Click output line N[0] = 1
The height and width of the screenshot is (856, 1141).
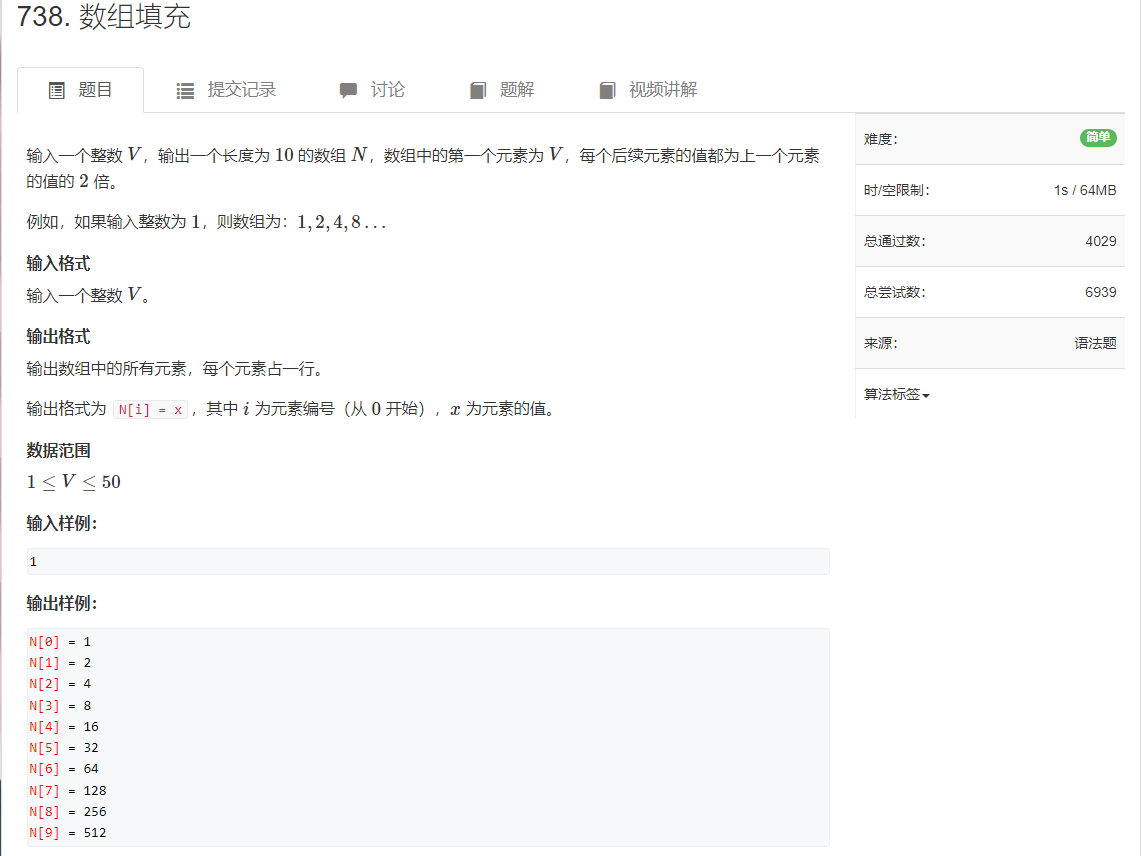[x=60, y=641]
